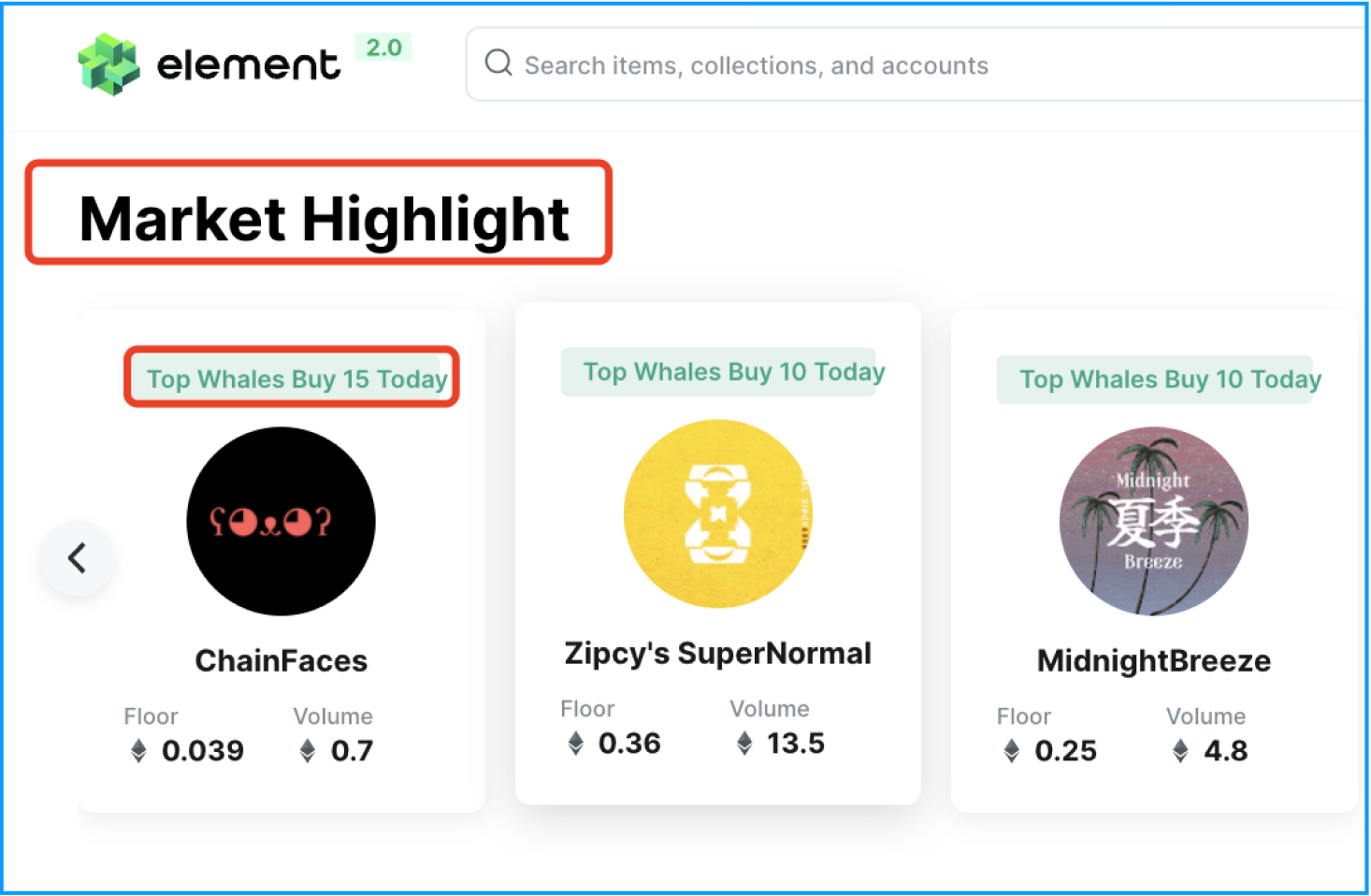The height and width of the screenshot is (896, 1371).
Task: Select MidnightBreeze Top Whales Buy 10 Today tag
Action: click(x=1160, y=379)
